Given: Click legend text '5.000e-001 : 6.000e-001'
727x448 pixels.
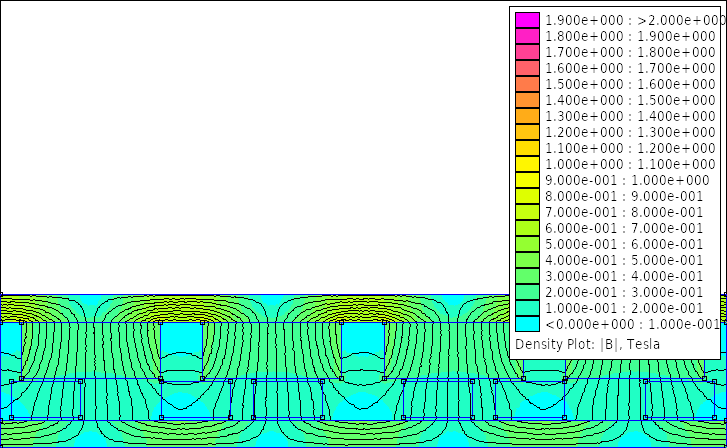Looking at the screenshot, I should coord(624,244).
